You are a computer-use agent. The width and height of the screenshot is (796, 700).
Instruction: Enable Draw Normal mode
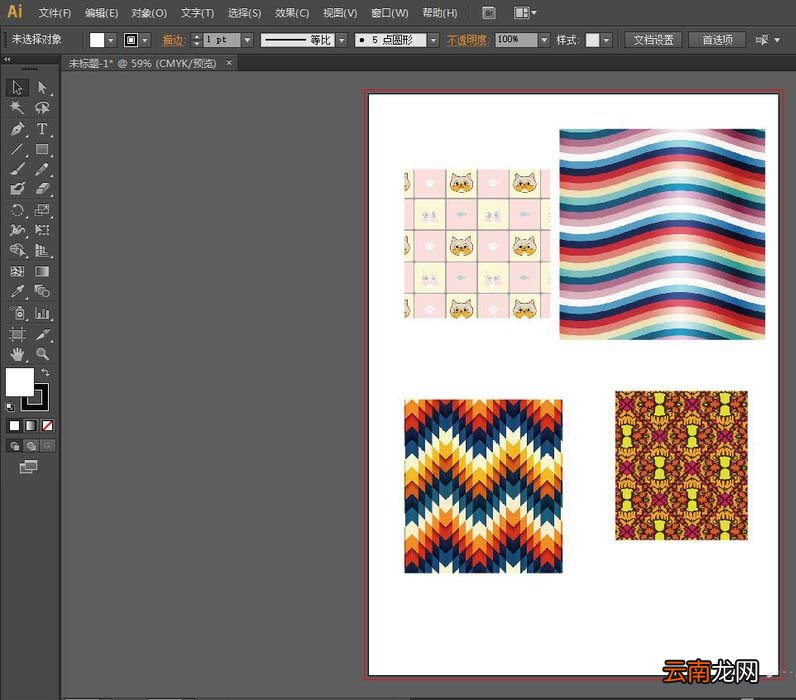[x=15, y=446]
